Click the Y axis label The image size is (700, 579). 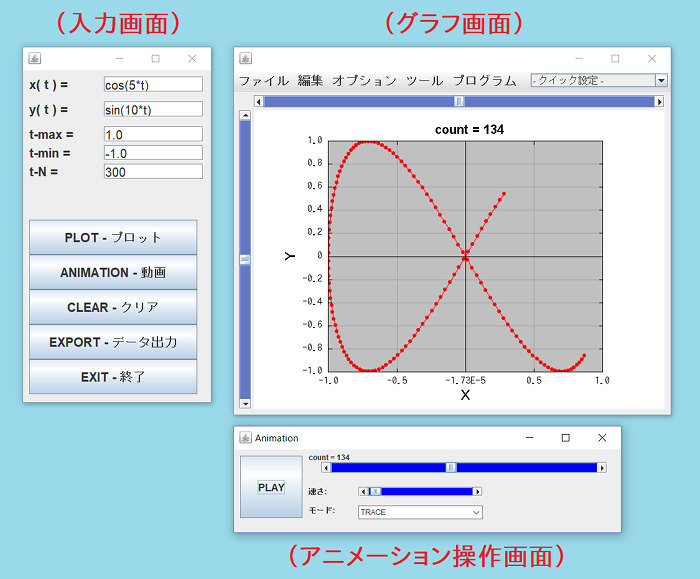pyautogui.click(x=290, y=256)
